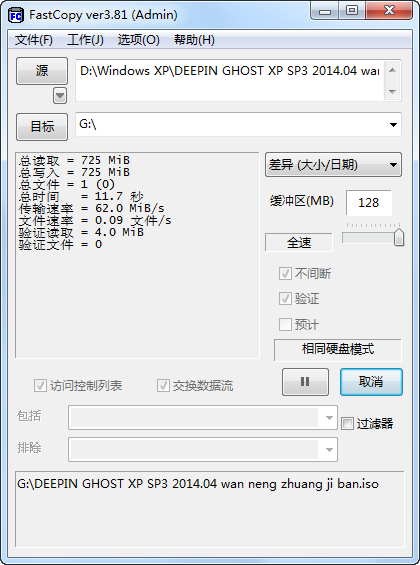The height and width of the screenshot is (565, 420).
Task: Click the speed slider handle
Action: pos(399,237)
